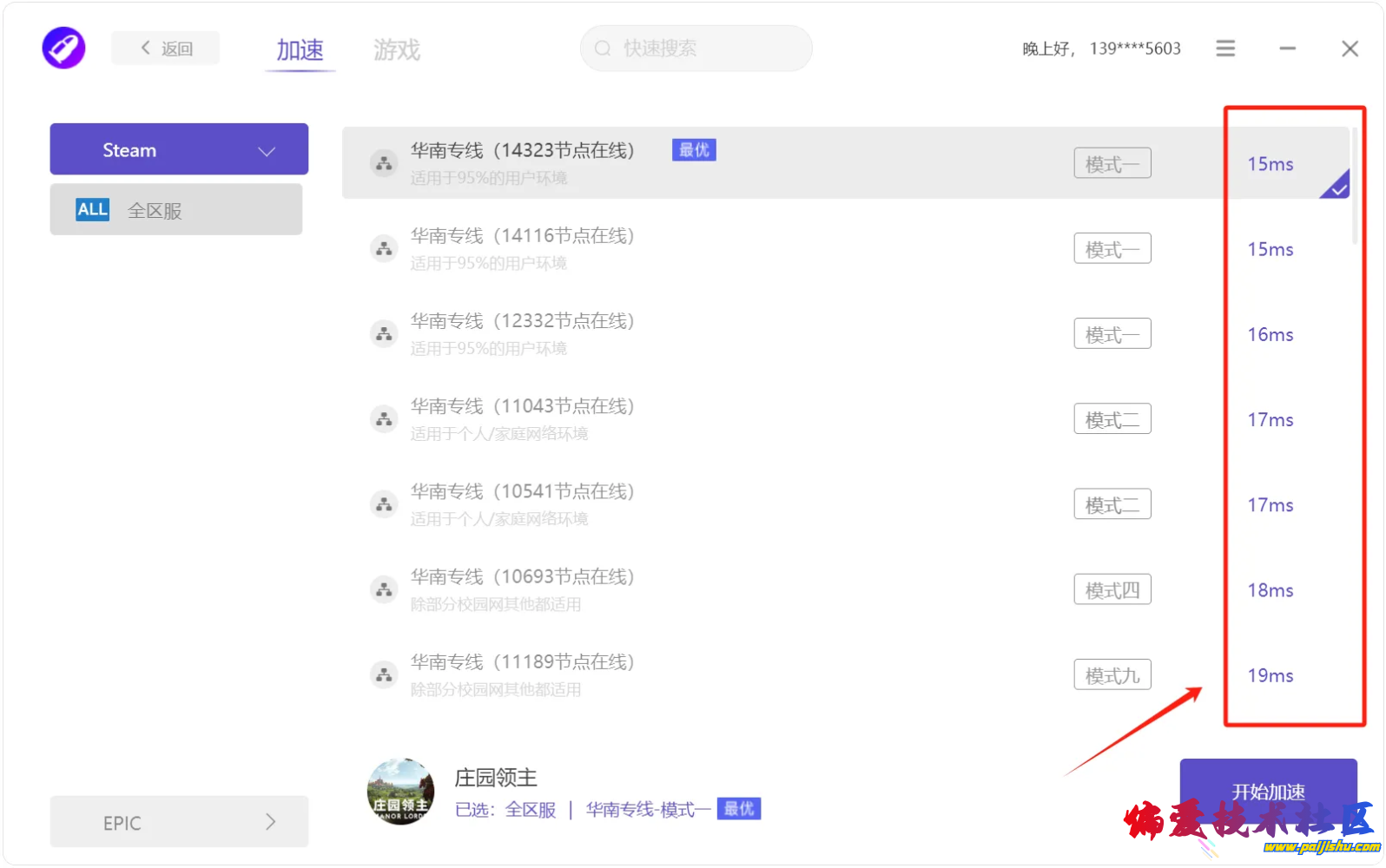Expand the EPIC platform section

[179, 822]
